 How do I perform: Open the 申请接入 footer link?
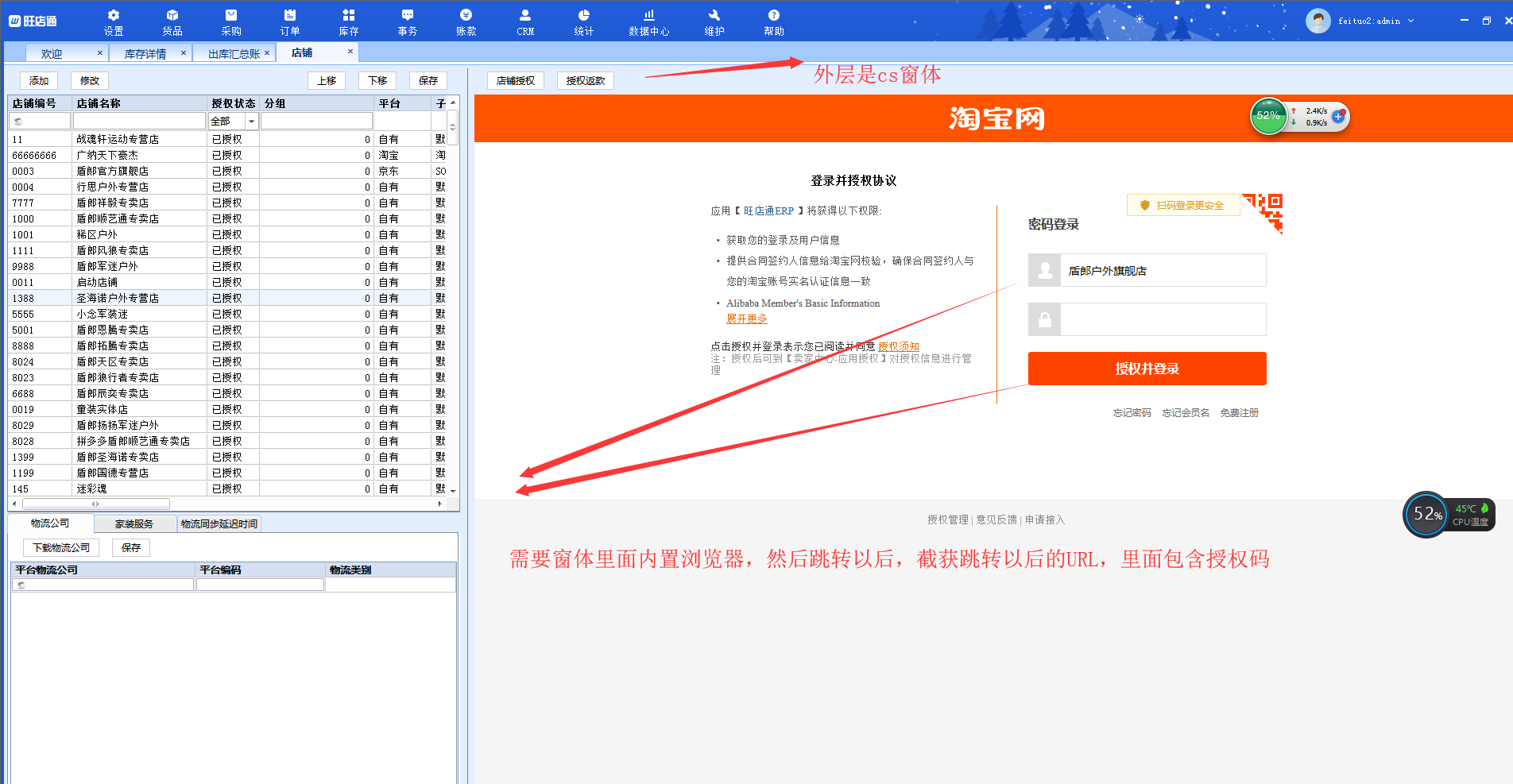(1044, 519)
